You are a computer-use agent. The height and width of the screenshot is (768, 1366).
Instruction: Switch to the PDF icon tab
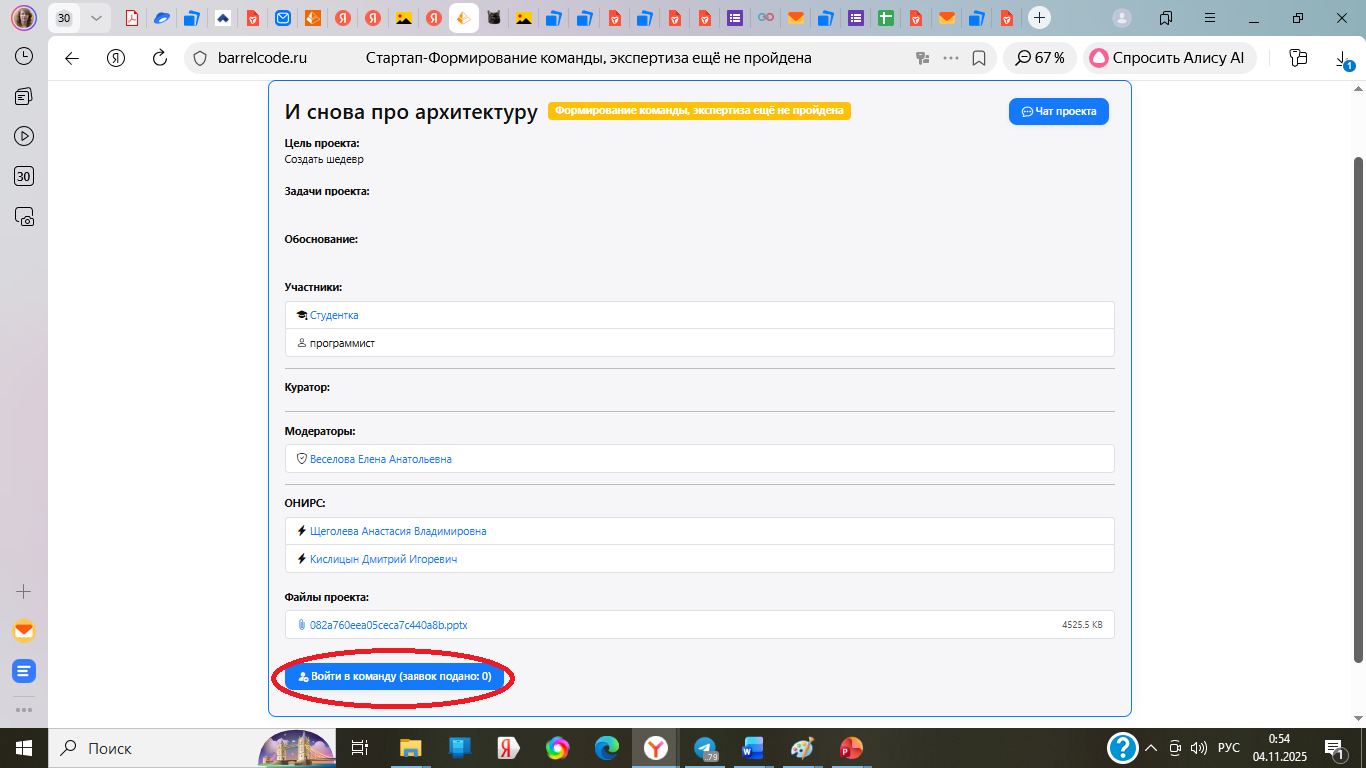click(x=131, y=18)
